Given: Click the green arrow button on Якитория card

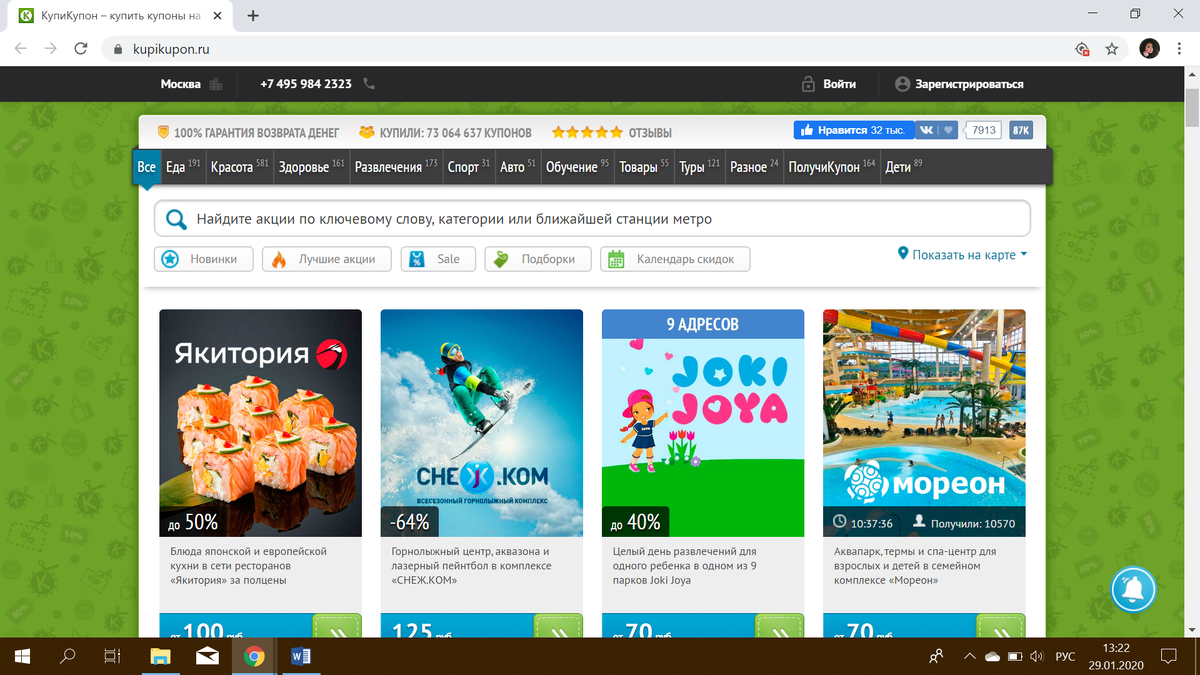Looking at the screenshot, I should click(x=337, y=626).
